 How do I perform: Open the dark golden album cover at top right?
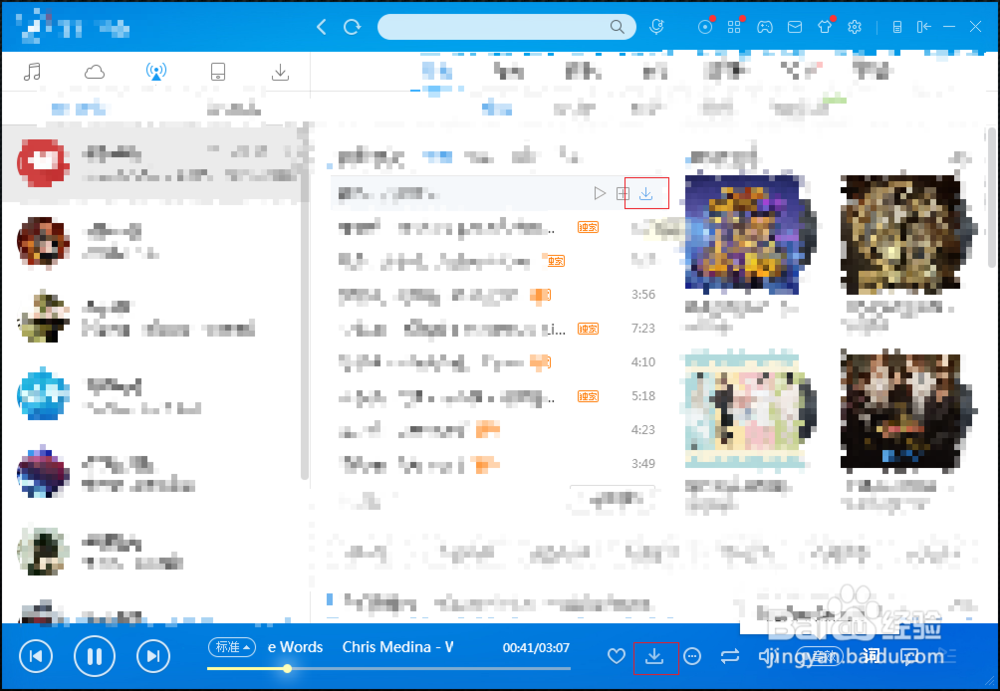click(901, 235)
